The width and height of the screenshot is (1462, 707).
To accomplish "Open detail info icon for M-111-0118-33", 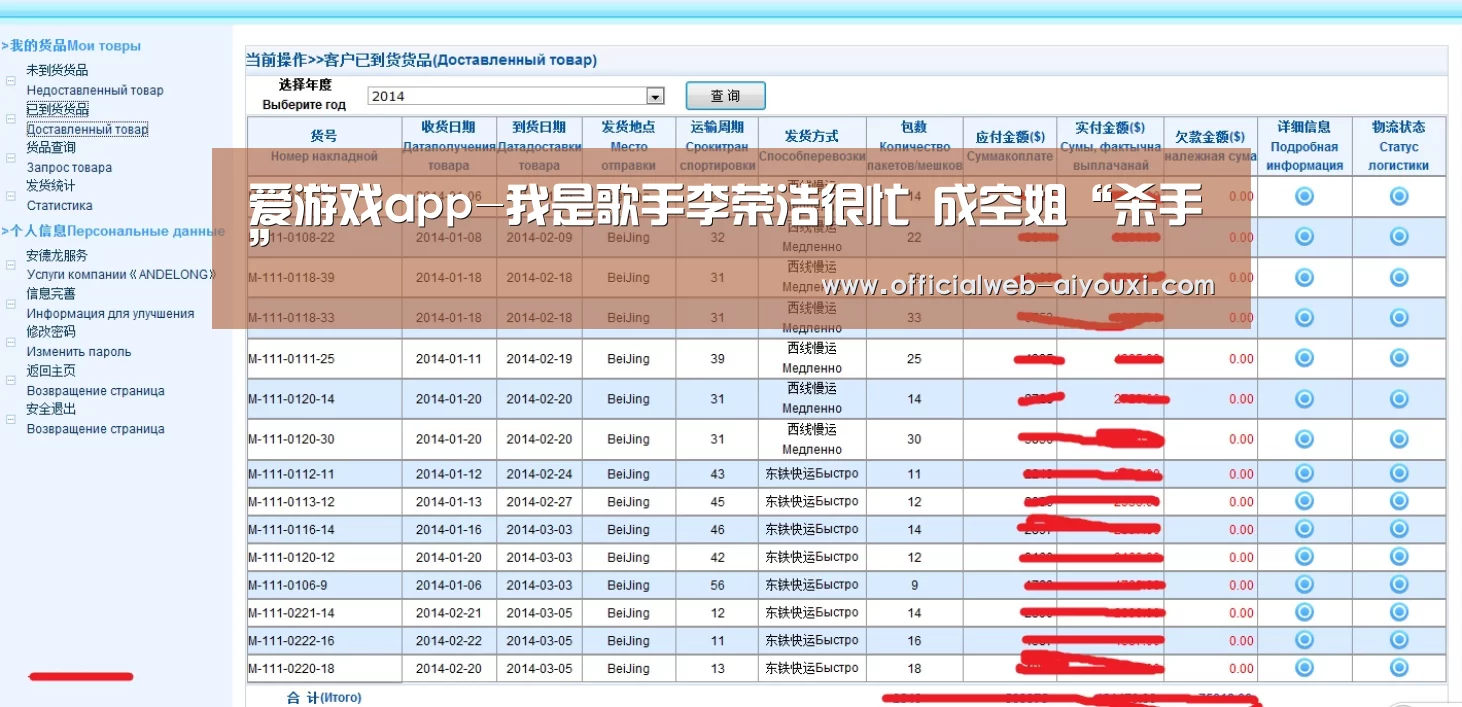I will pyautogui.click(x=1304, y=317).
